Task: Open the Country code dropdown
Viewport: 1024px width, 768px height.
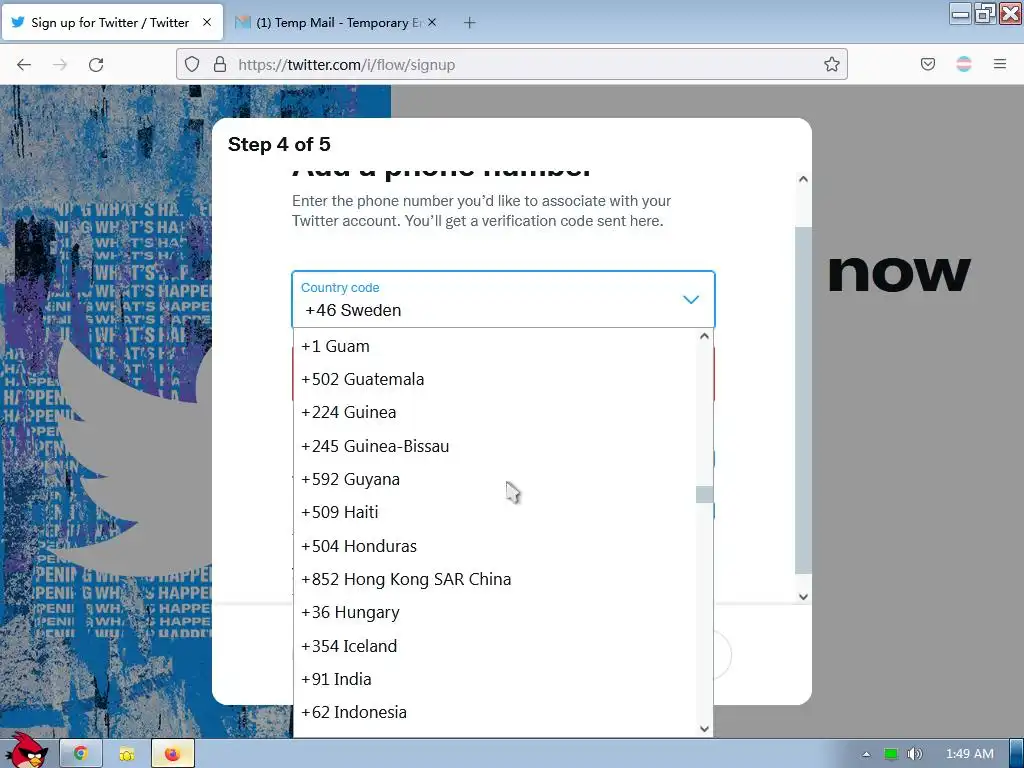Action: tap(503, 299)
